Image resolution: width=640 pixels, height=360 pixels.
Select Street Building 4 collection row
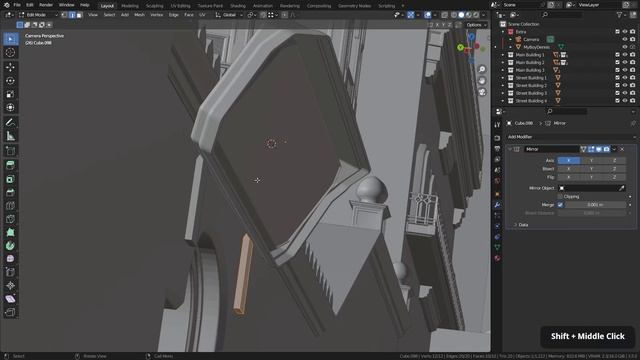point(531,101)
